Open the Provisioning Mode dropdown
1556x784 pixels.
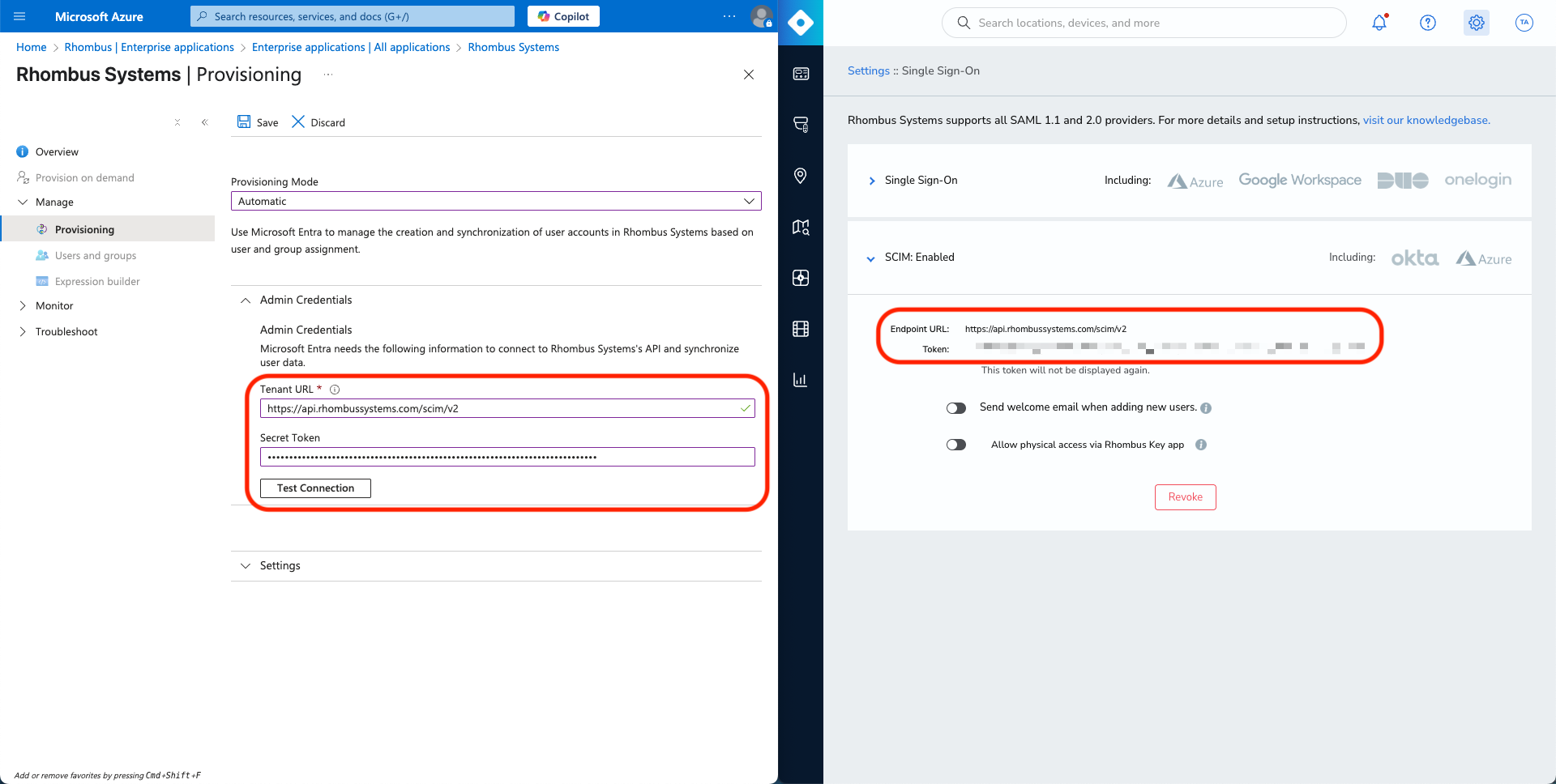click(496, 201)
